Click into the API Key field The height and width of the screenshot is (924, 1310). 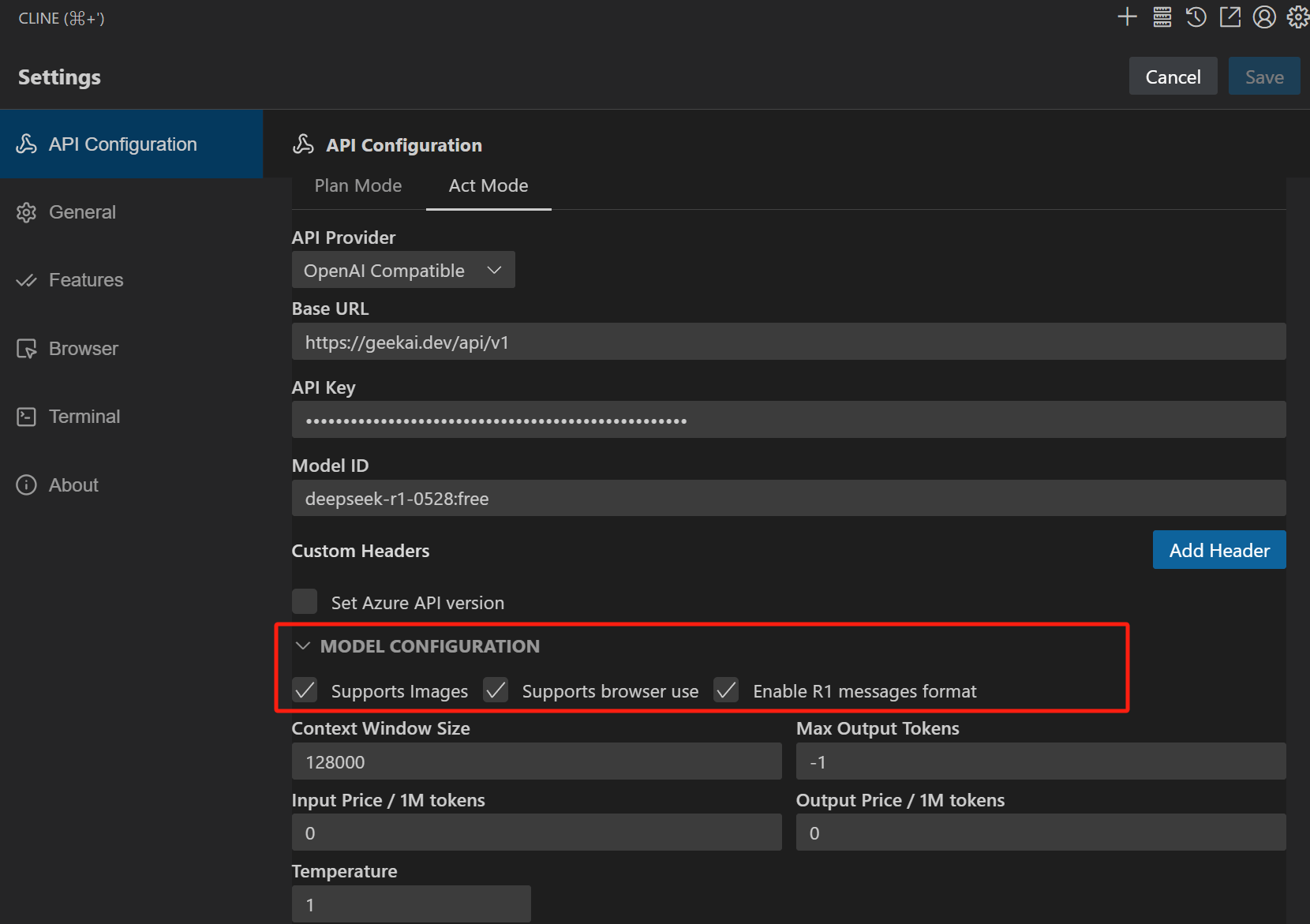click(x=789, y=420)
